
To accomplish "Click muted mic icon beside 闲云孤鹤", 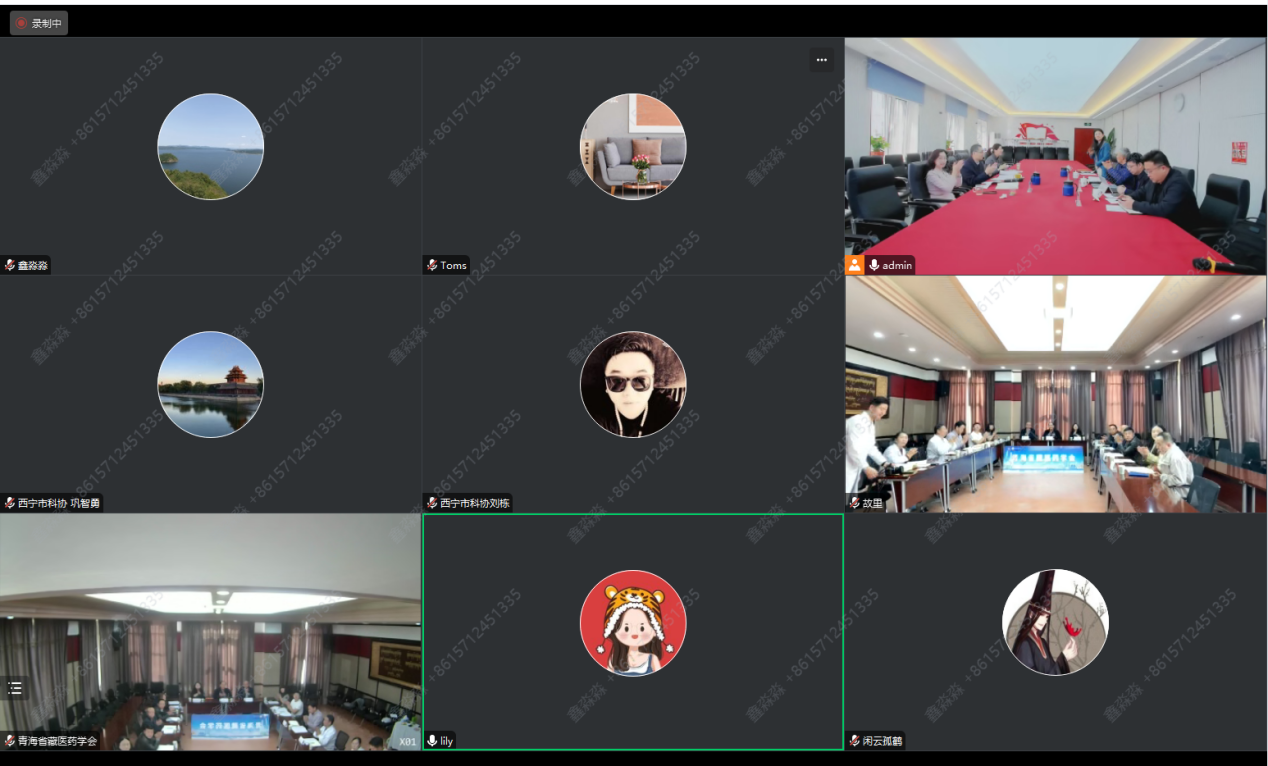I will click(855, 741).
